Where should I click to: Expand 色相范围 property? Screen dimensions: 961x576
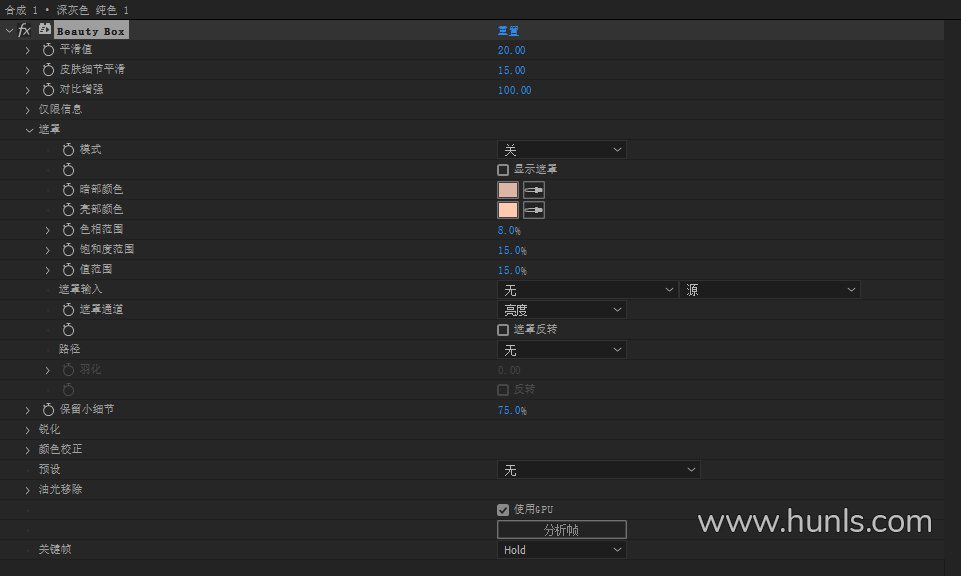click(x=48, y=230)
